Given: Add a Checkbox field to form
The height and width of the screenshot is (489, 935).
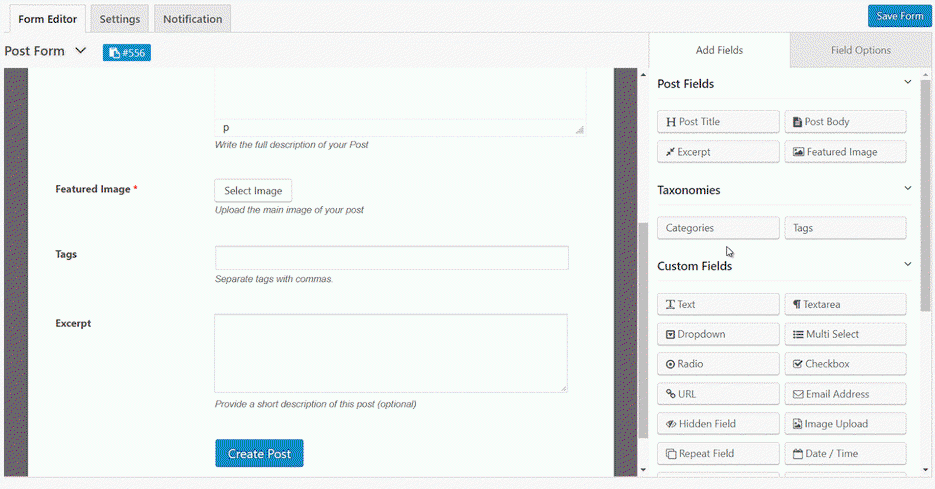Looking at the screenshot, I should [845, 364].
